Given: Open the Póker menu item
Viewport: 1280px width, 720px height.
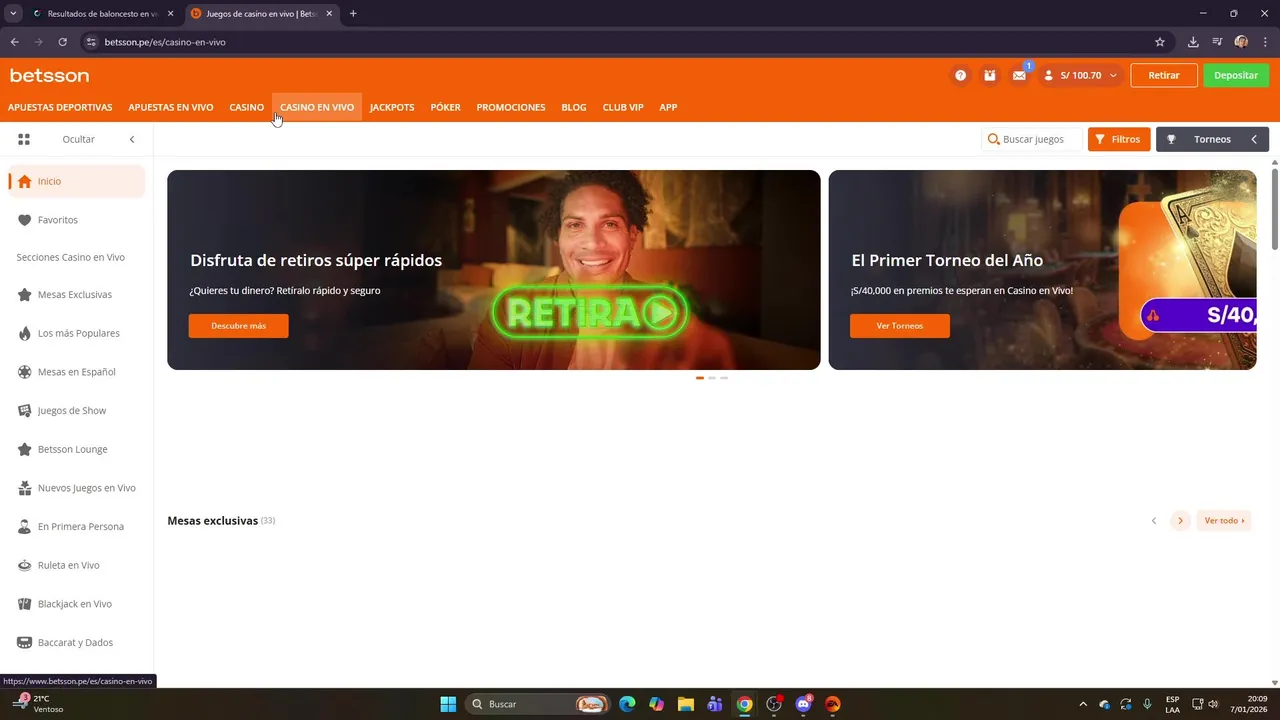Looking at the screenshot, I should 446,107.
